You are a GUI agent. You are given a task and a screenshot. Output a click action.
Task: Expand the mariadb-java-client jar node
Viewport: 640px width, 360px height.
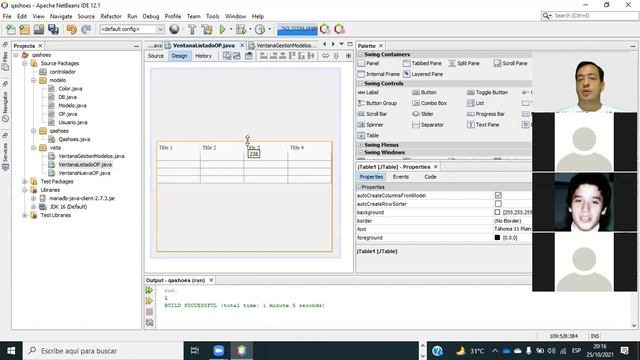pyautogui.click(x=34, y=198)
